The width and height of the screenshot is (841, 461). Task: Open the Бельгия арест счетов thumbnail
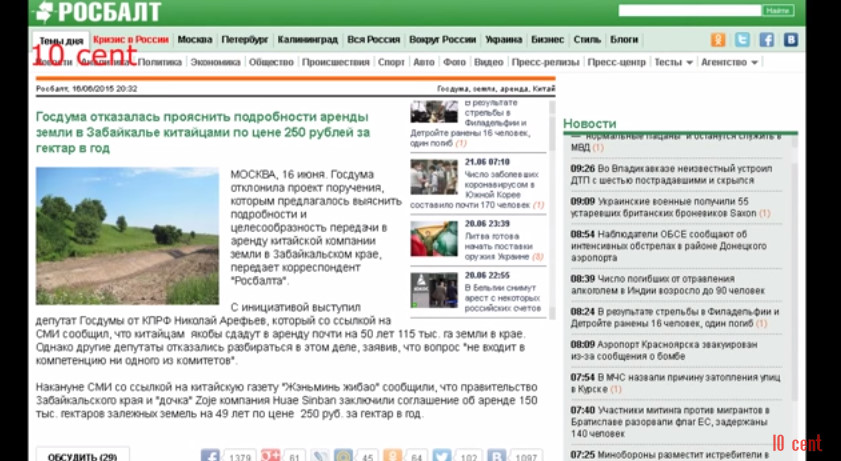(434, 290)
